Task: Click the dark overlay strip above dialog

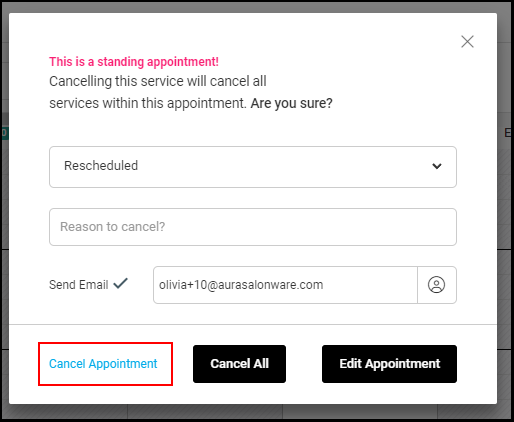Action: tap(257, 7)
